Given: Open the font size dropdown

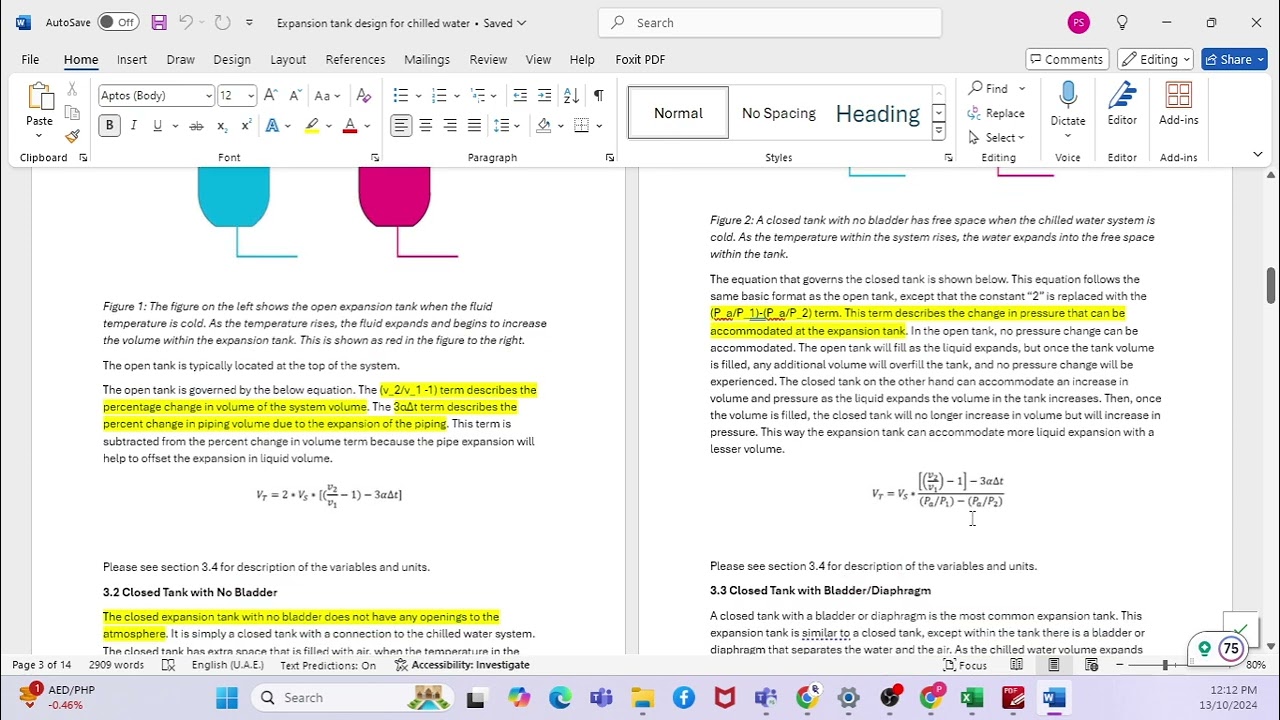Looking at the screenshot, I should pyautogui.click(x=250, y=96).
